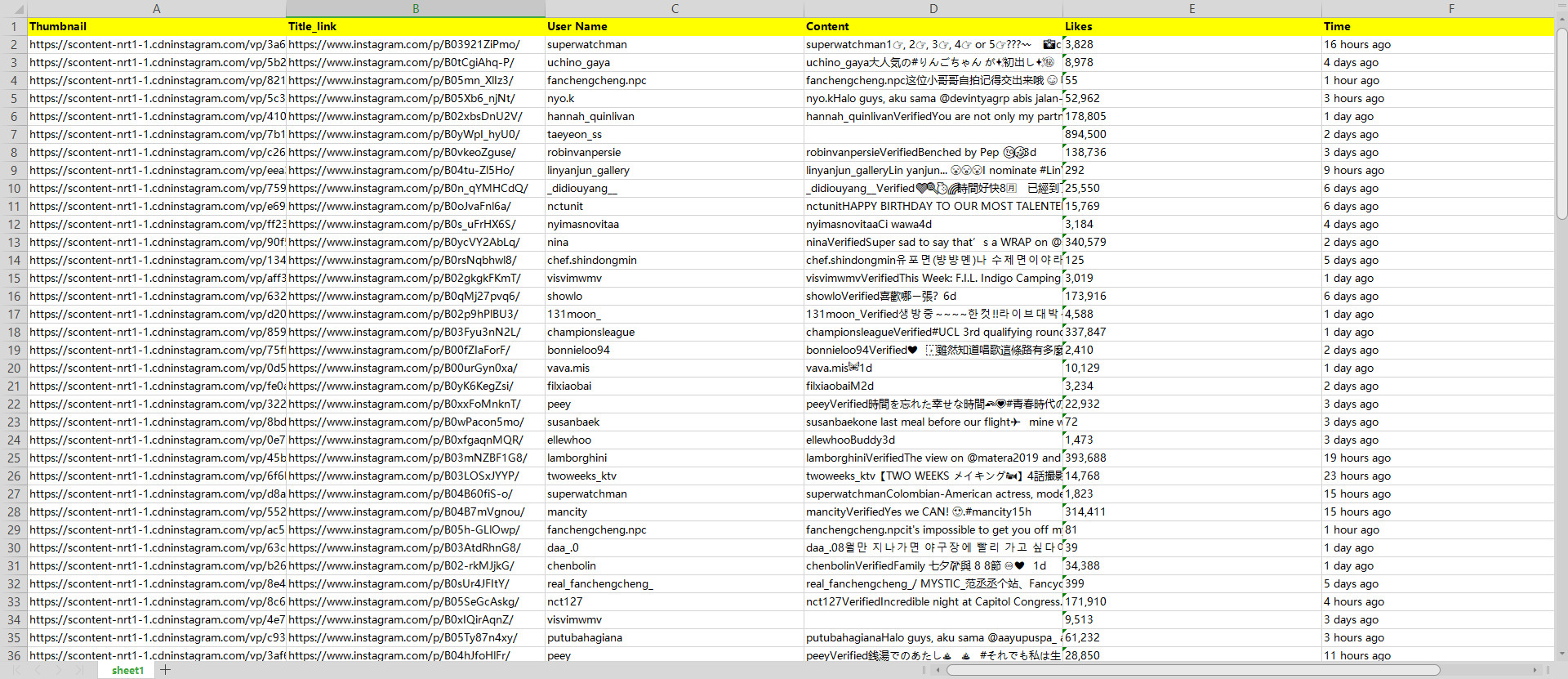Select the lamborghini user name cell
The height and width of the screenshot is (679, 1568).
pyautogui.click(x=675, y=458)
